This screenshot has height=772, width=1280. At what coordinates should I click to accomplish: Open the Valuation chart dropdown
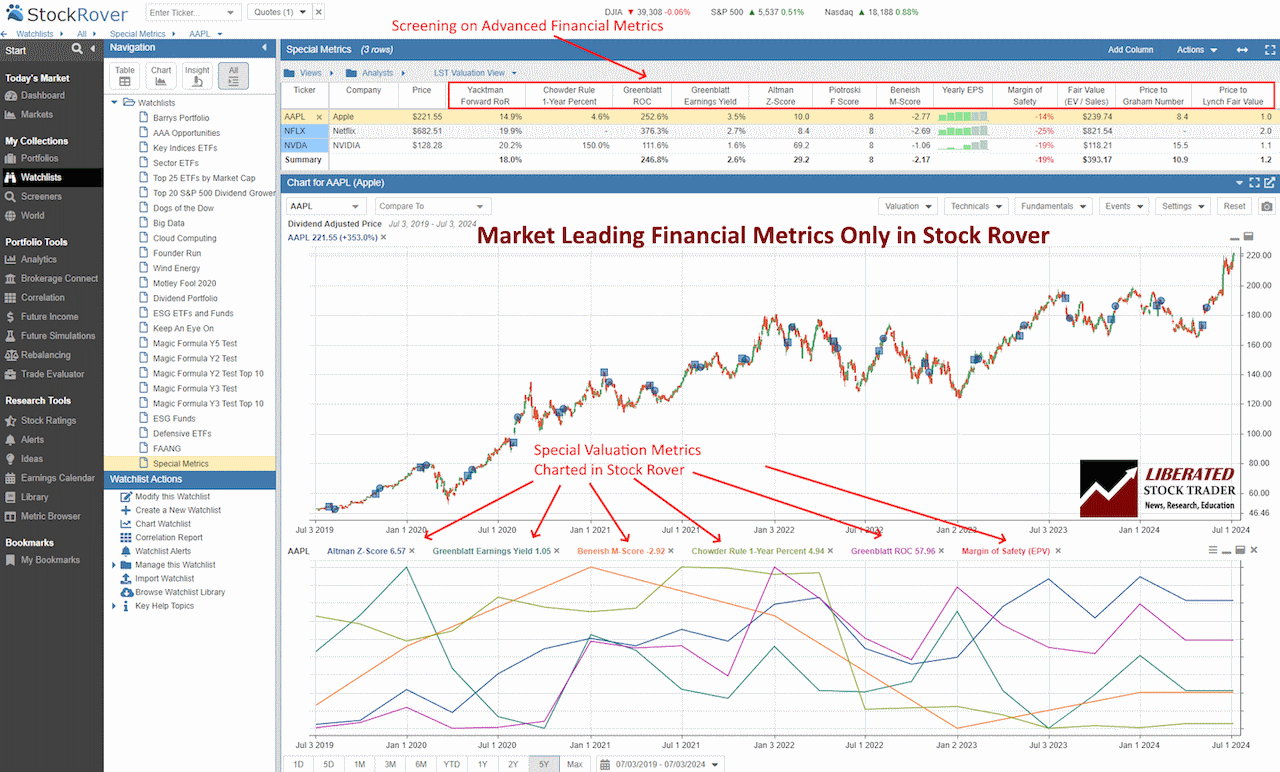pos(908,206)
